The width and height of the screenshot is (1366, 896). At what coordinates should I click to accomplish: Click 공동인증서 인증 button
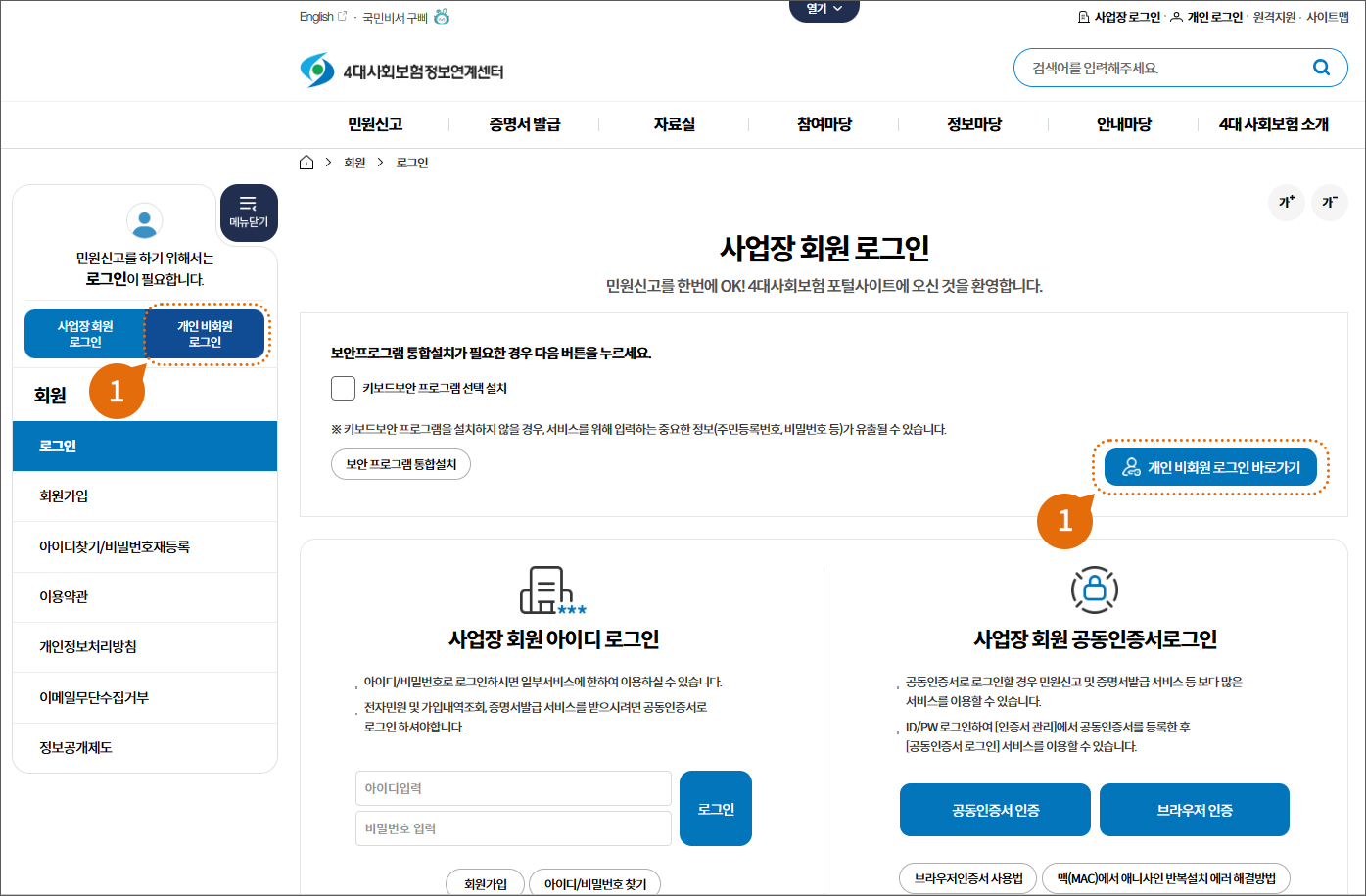995,810
